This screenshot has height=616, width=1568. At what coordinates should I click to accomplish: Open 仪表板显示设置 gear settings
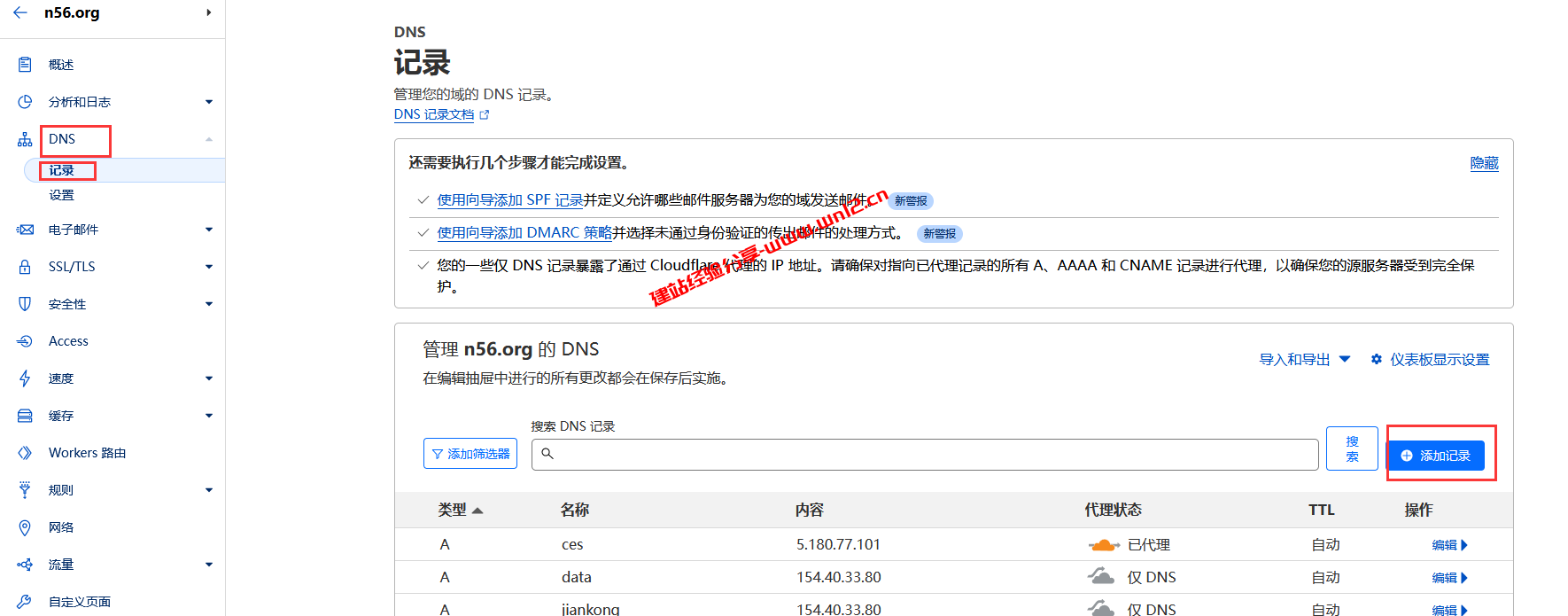[x=1430, y=359]
